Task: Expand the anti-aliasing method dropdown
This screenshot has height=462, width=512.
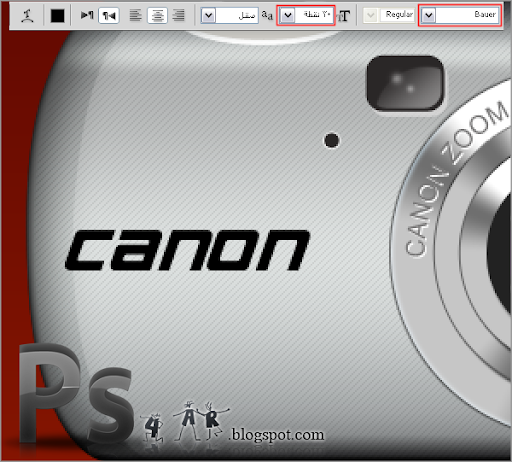Action: coord(208,15)
